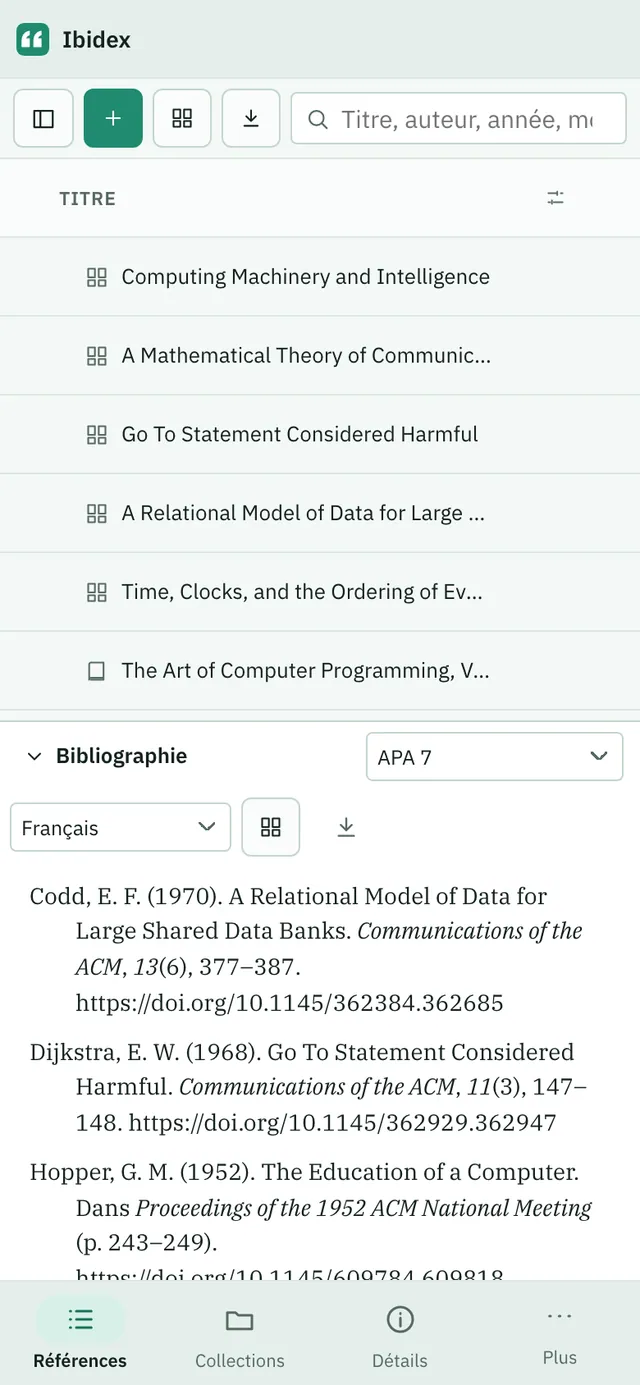The image size is (640, 1385).
Task: Select the Références tab
Action: pos(80,1337)
